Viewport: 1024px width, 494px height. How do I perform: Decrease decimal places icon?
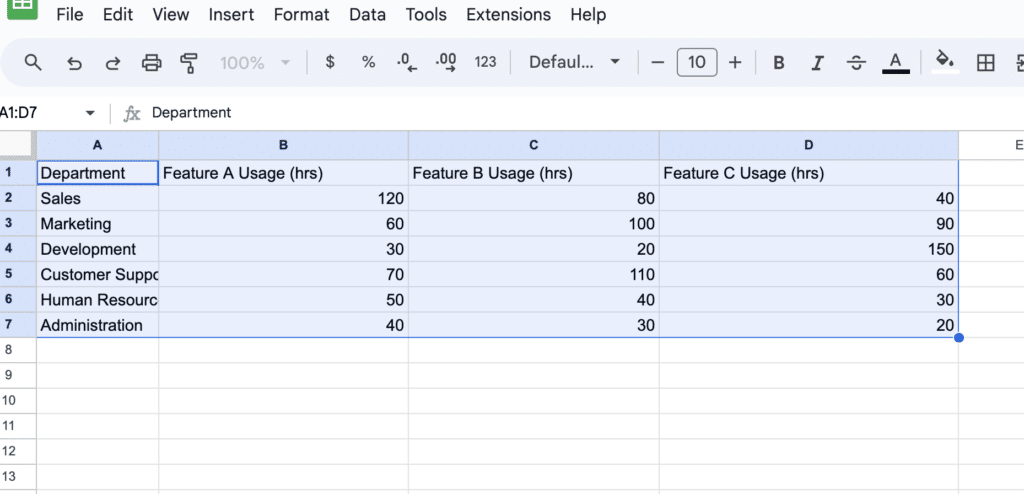coord(406,63)
